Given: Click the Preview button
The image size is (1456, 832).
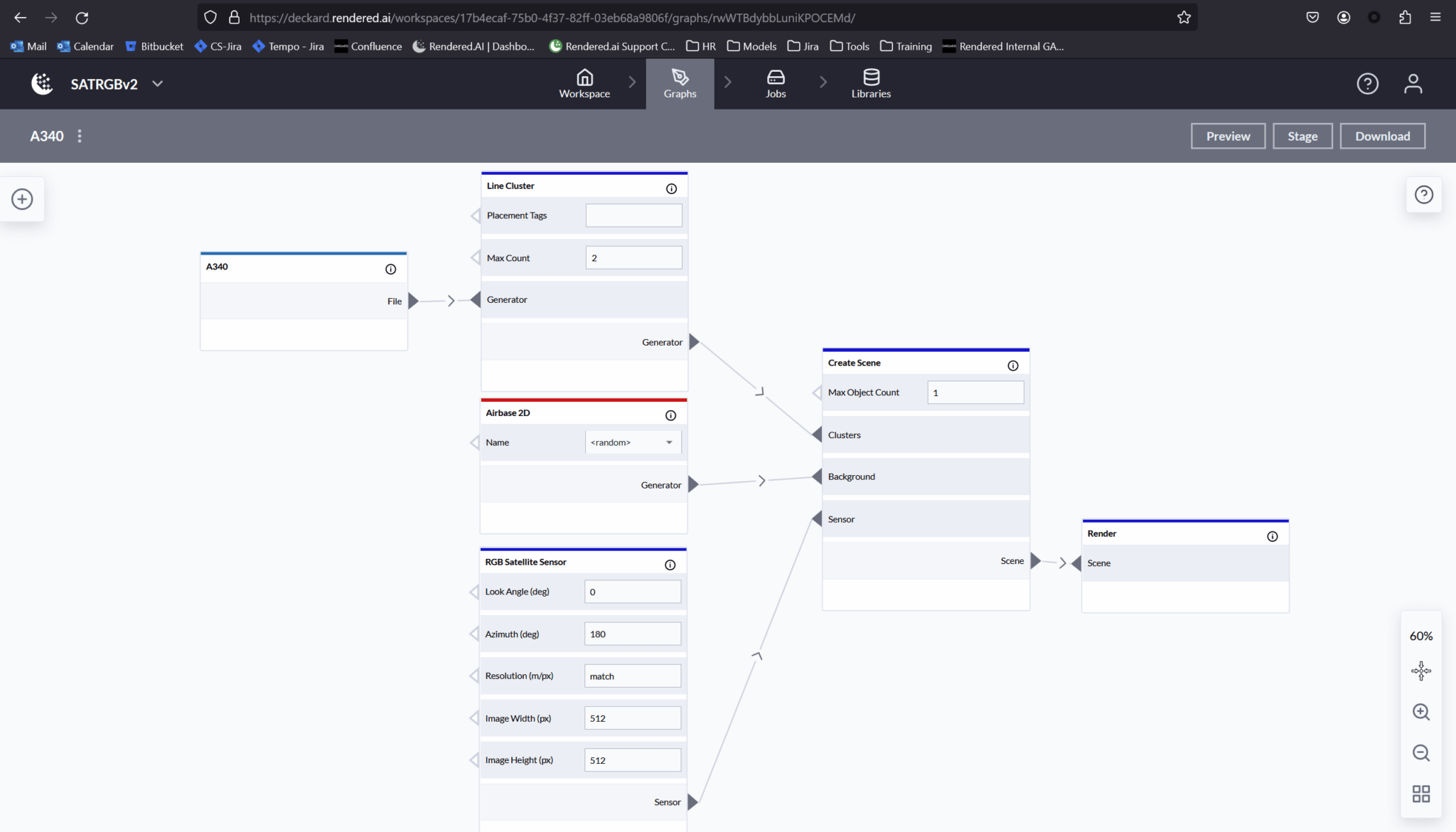Looking at the screenshot, I should [1227, 136].
